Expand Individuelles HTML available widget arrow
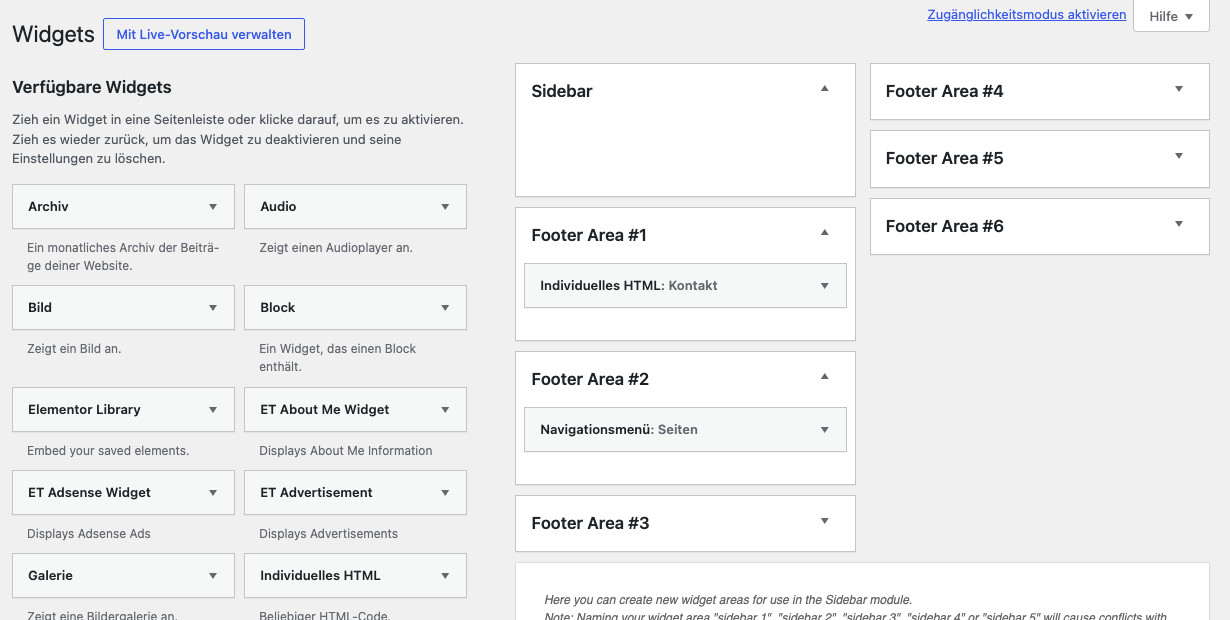The width and height of the screenshot is (1230, 620). (445, 576)
